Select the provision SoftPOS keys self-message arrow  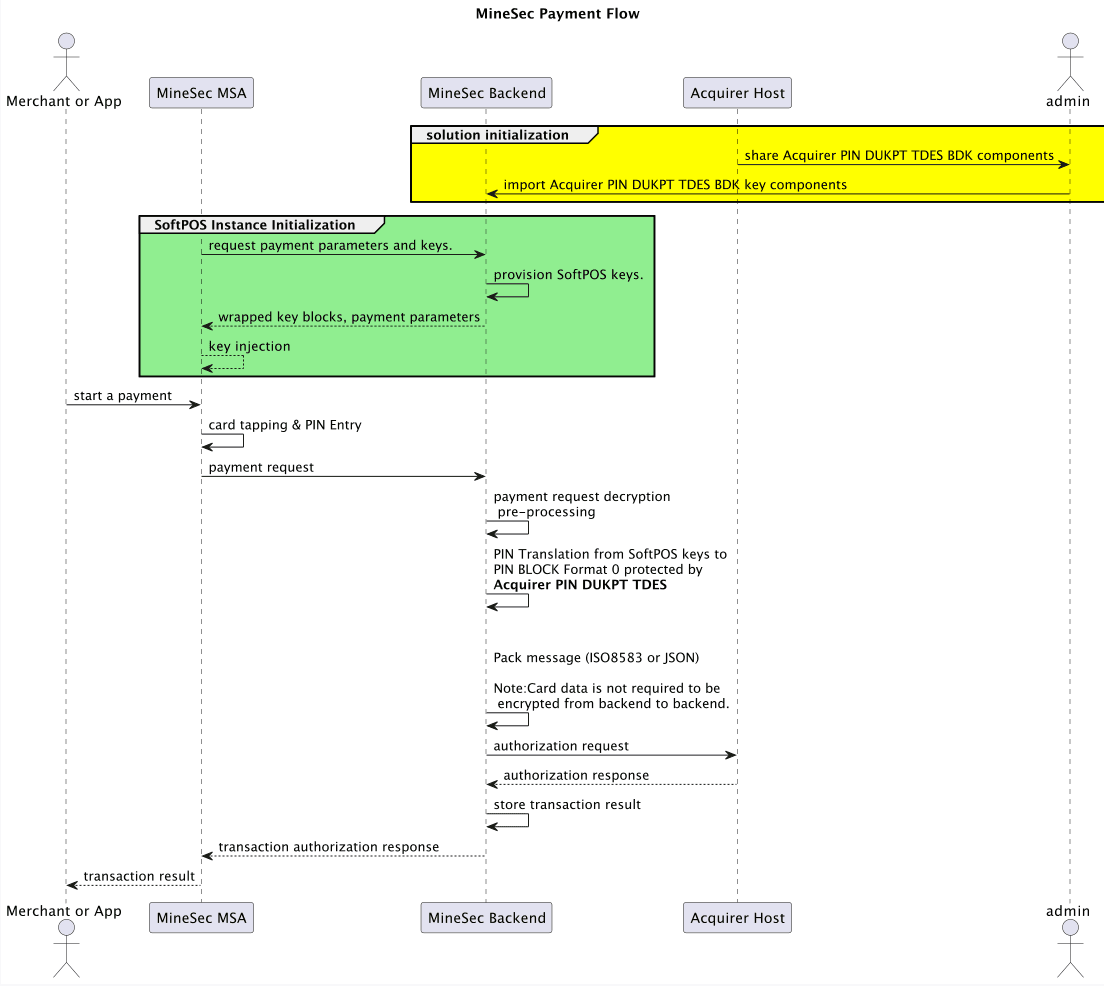pyautogui.click(x=505, y=289)
